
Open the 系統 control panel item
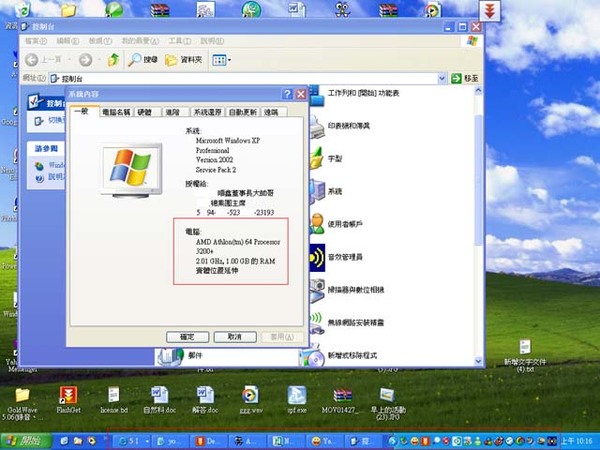(x=326, y=191)
